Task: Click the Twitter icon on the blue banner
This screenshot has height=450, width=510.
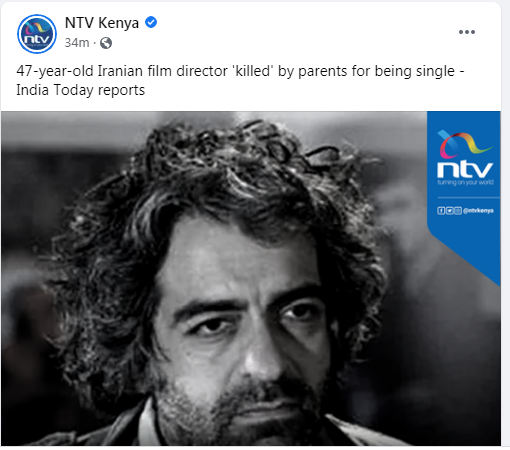Action: [x=449, y=211]
